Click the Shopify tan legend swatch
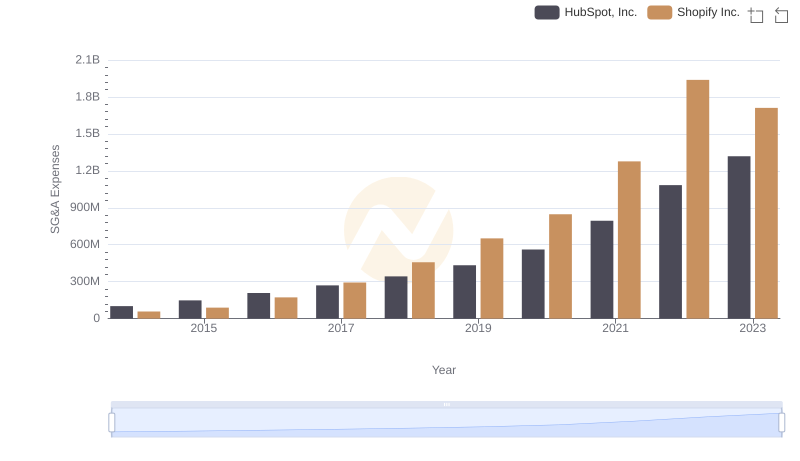Viewport: 800px width, 461px height. point(660,12)
